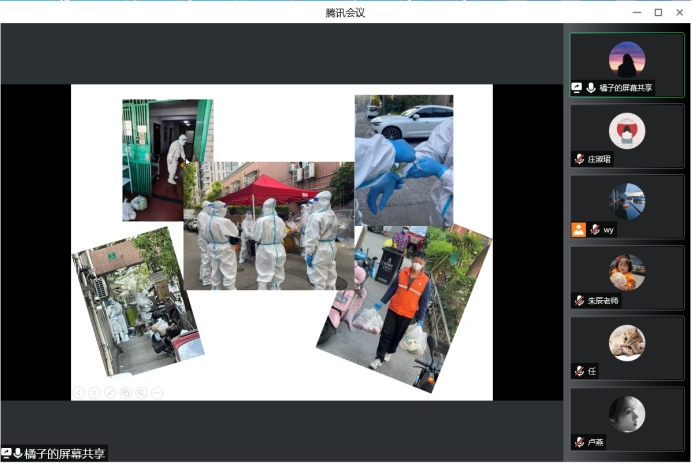The height and width of the screenshot is (463, 692).
Task: Click the orange host icon beside wy
Action: [578, 229]
